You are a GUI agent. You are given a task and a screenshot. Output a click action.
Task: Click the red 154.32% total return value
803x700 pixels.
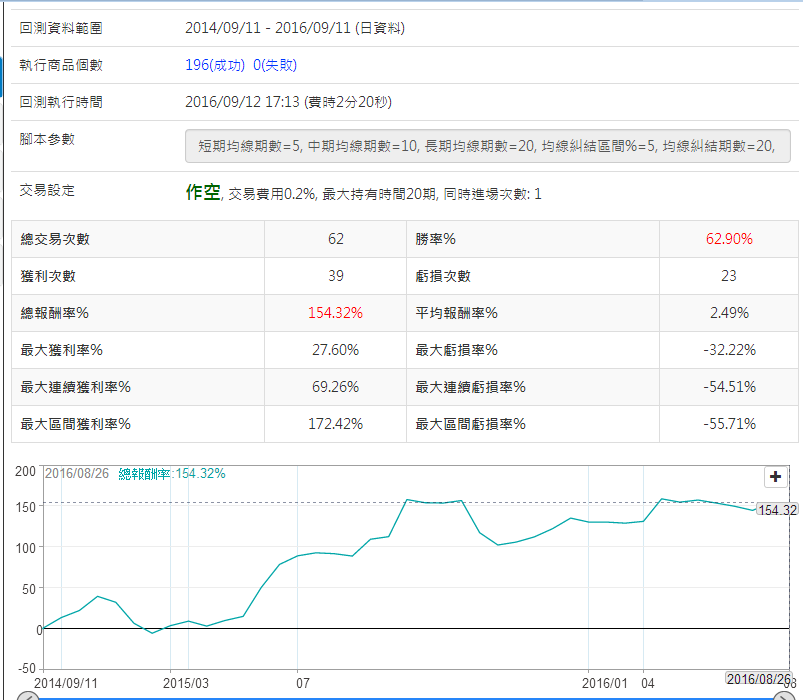335,313
